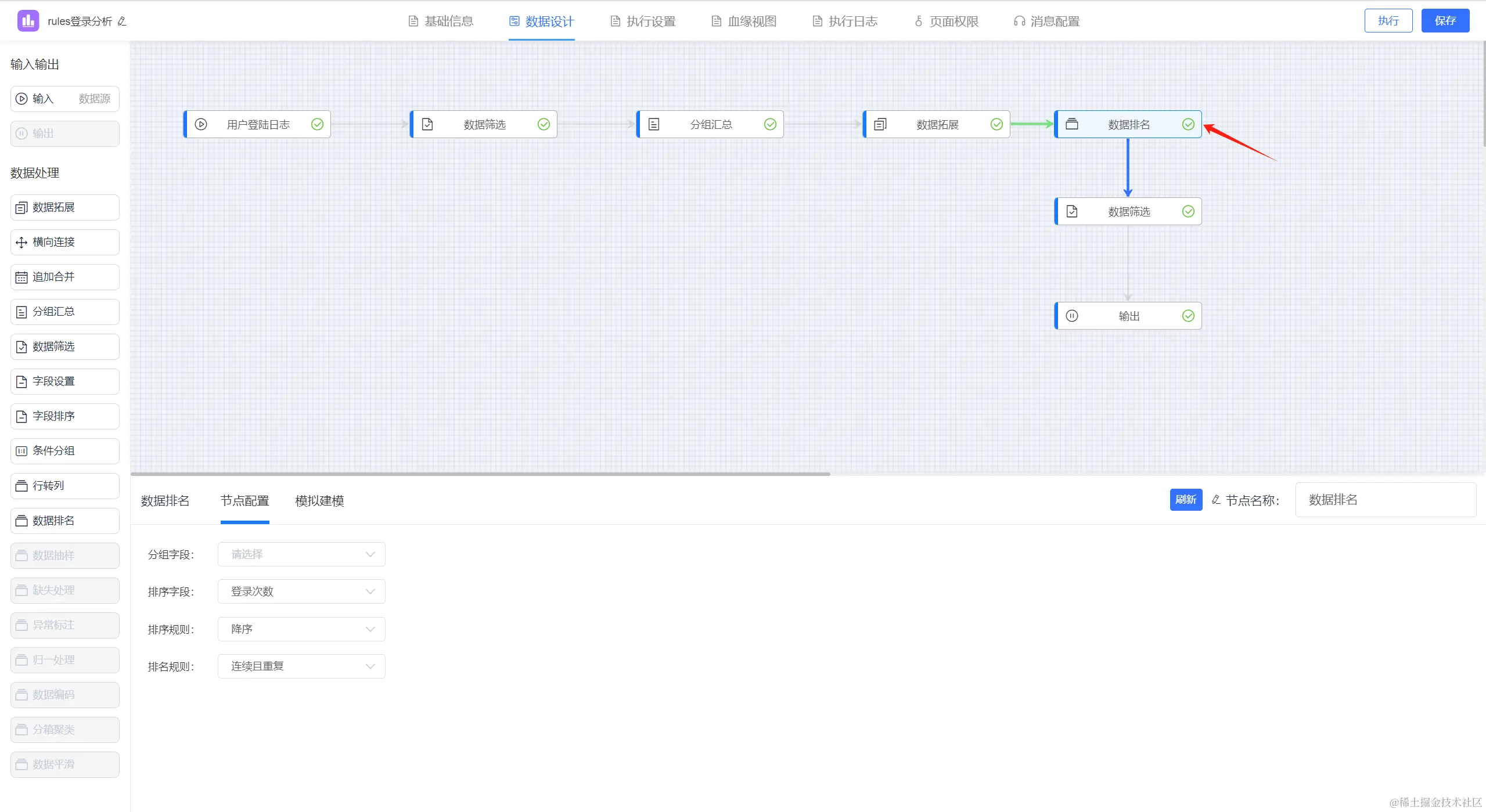Open the 模拟建模 tab

[x=319, y=500]
